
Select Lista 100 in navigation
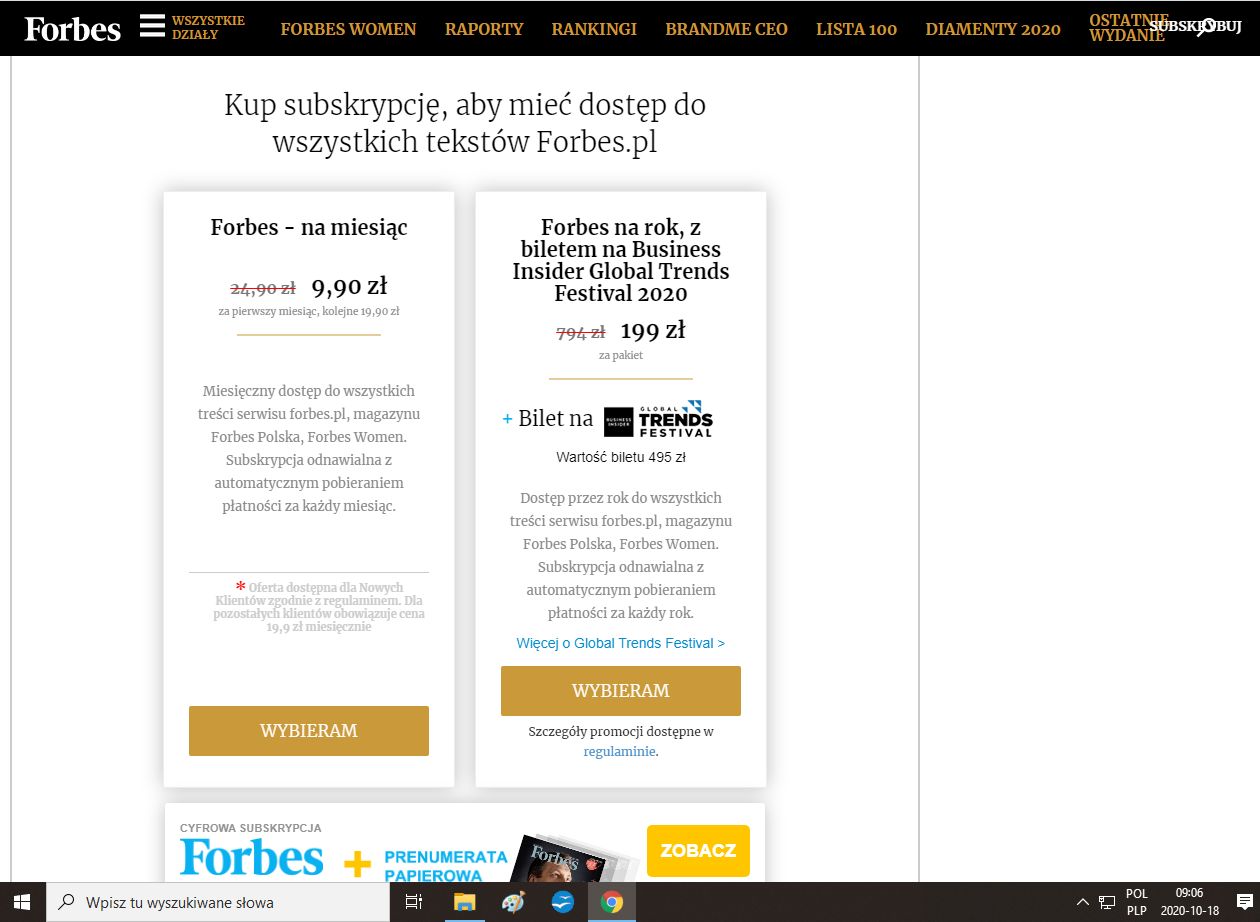(x=856, y=29)
